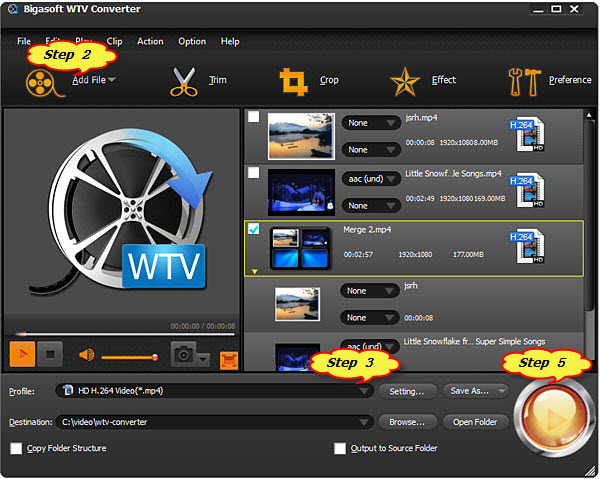Screen dimensions: 600x479
Task: Collapse Merge 2.mp4 group yellow arrow
Action: (254, 272)
